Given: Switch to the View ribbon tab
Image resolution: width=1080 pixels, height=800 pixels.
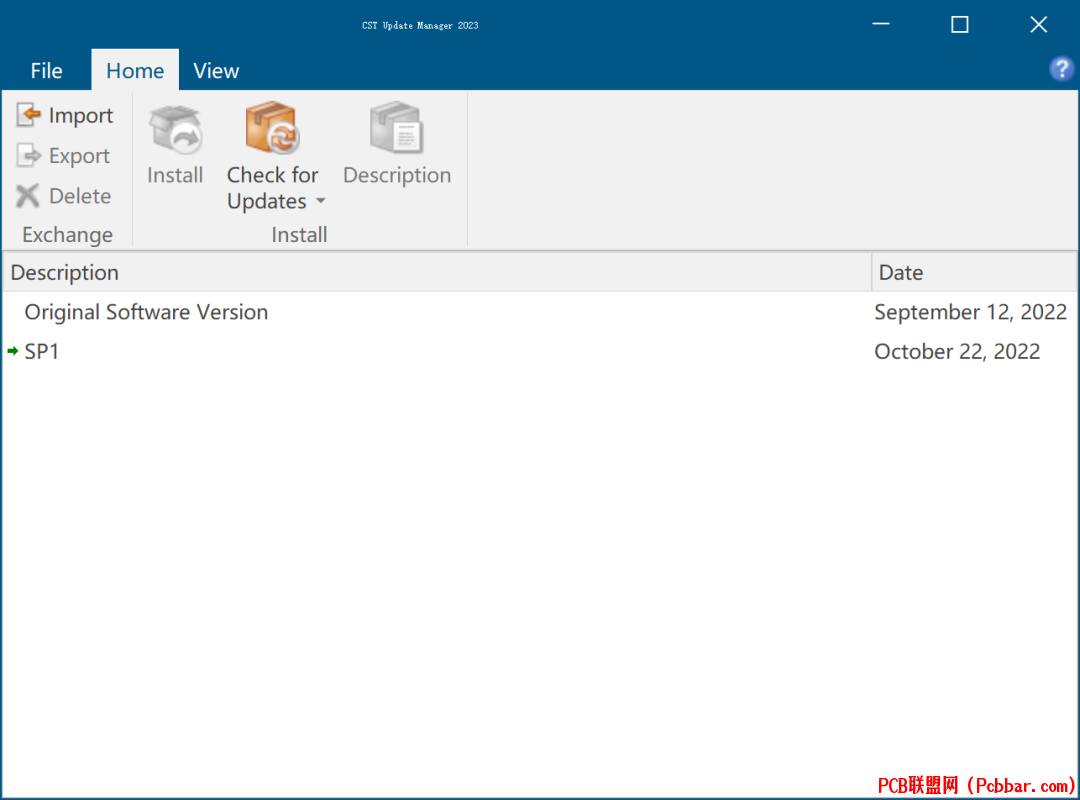Looking at the screenshot, I should [x=216, y=70].
